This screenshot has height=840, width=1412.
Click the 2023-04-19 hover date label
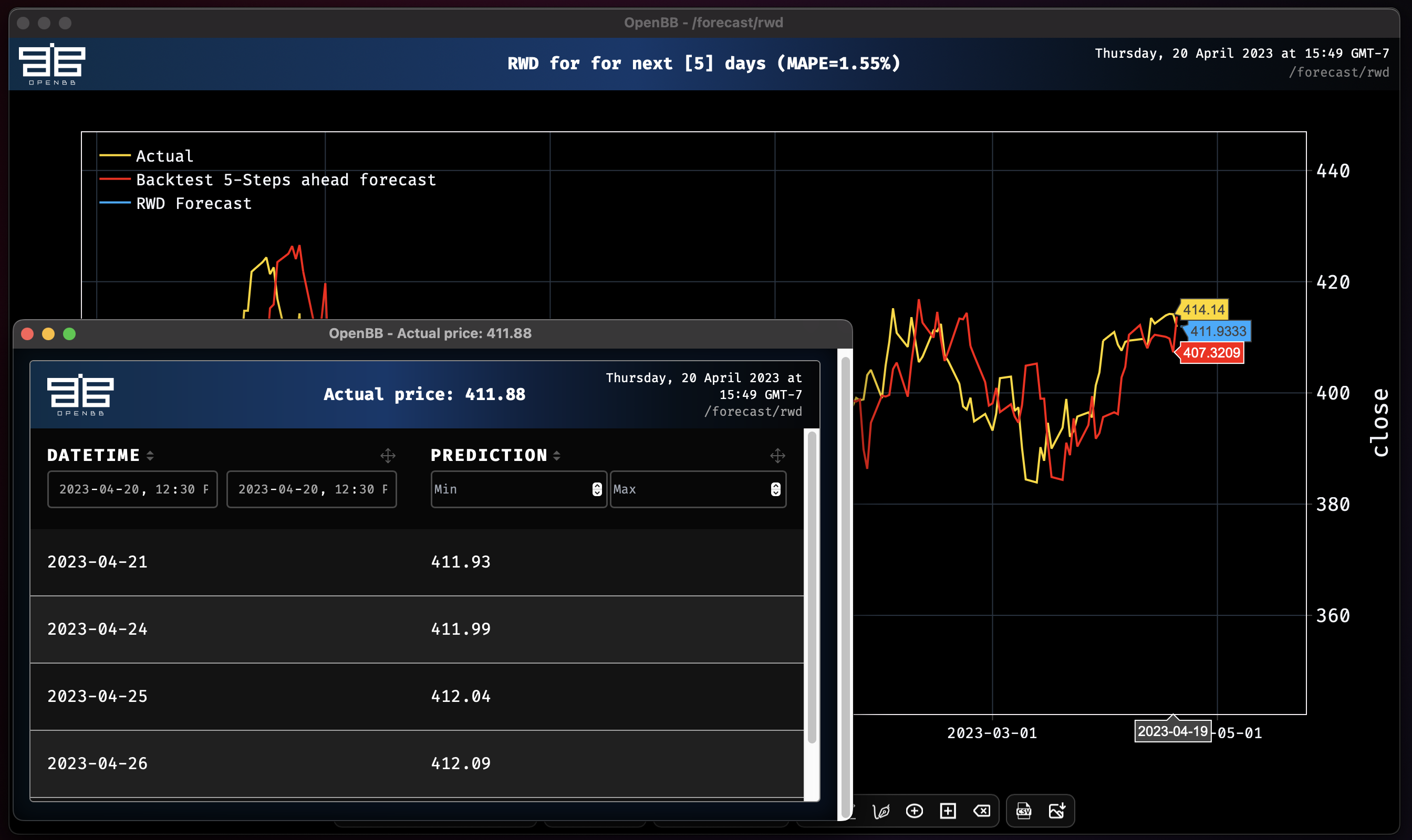(x=1173, y=731)
